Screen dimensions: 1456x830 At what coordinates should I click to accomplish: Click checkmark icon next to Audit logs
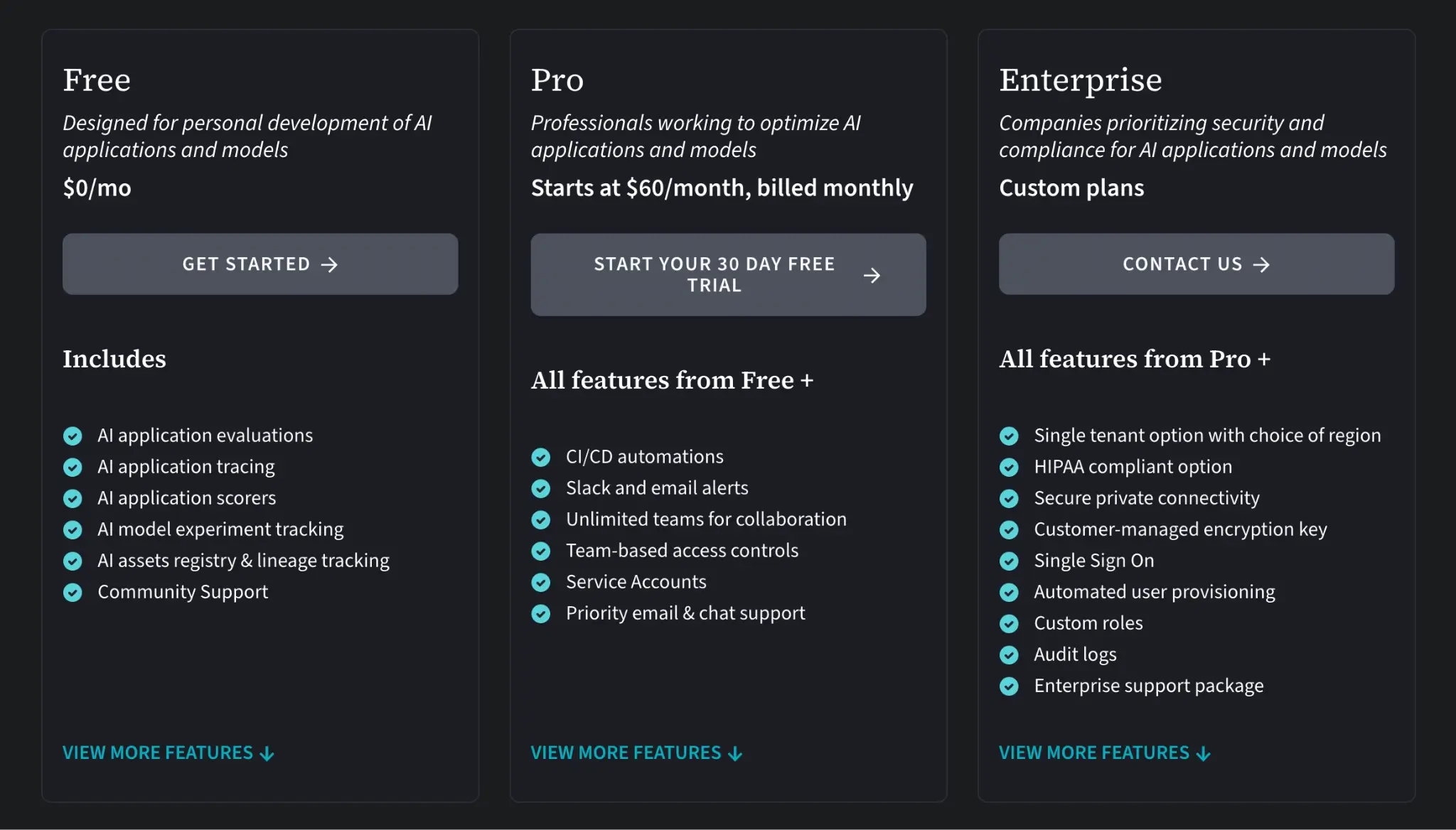coord(1009,654)
